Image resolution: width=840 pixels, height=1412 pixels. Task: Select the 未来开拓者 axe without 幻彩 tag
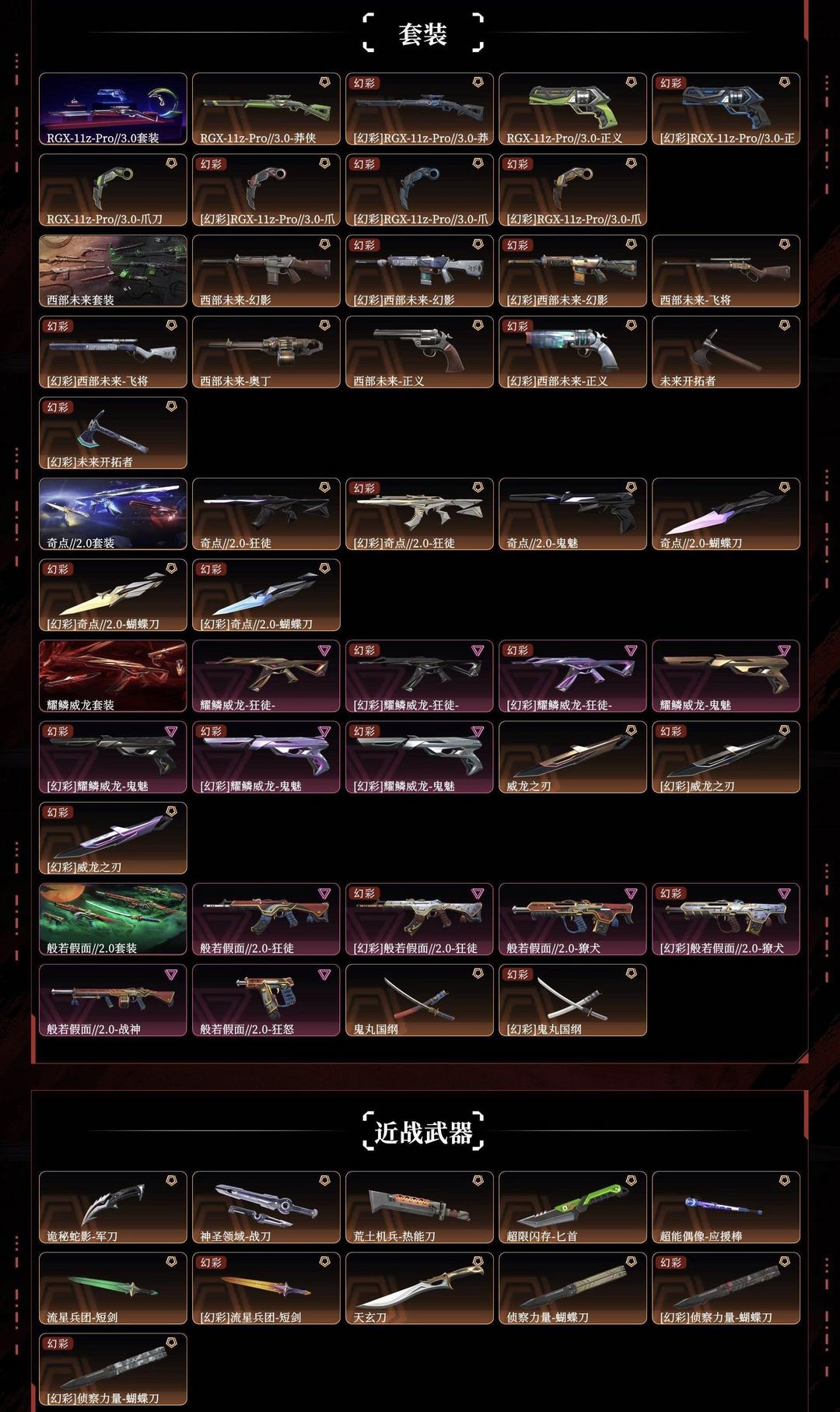[726, 352]
